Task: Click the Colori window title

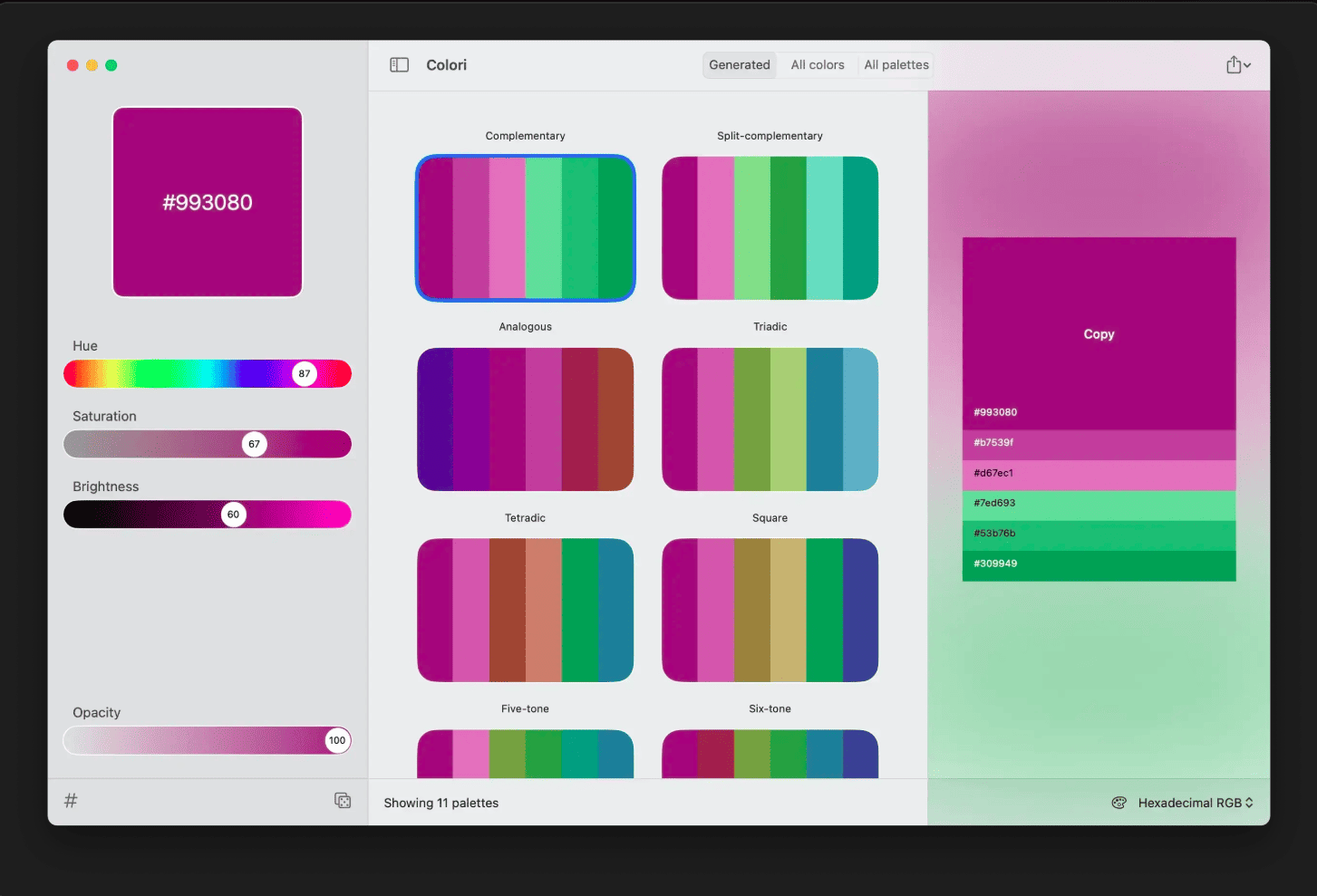Action: (x=447, y=65)
